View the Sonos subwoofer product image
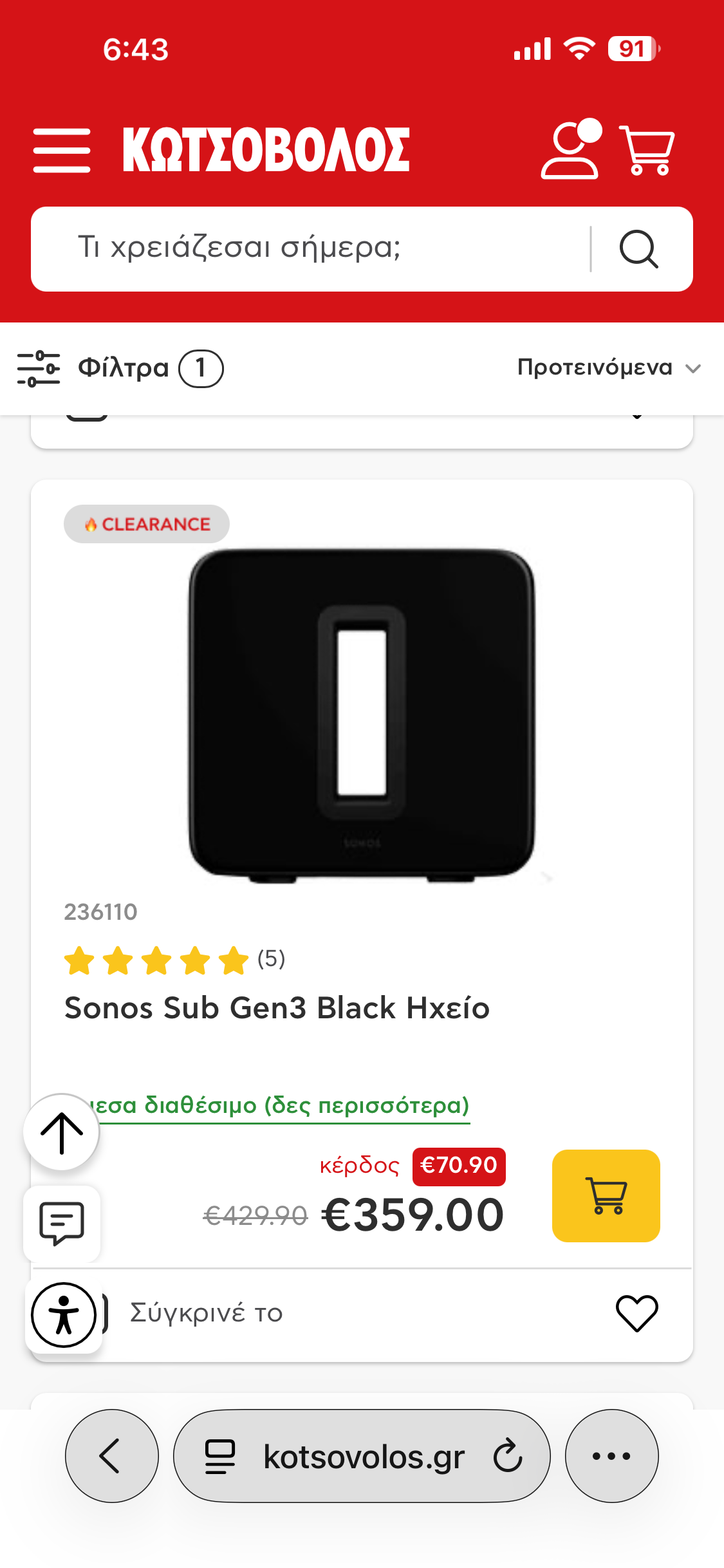This screenshot has width=724, height=1568. [362, 714]
